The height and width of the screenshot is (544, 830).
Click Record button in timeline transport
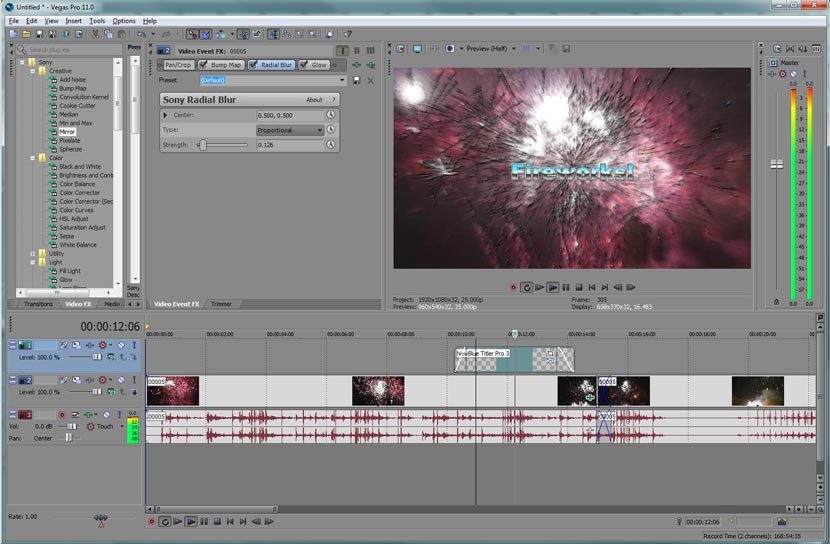point(151,522)
